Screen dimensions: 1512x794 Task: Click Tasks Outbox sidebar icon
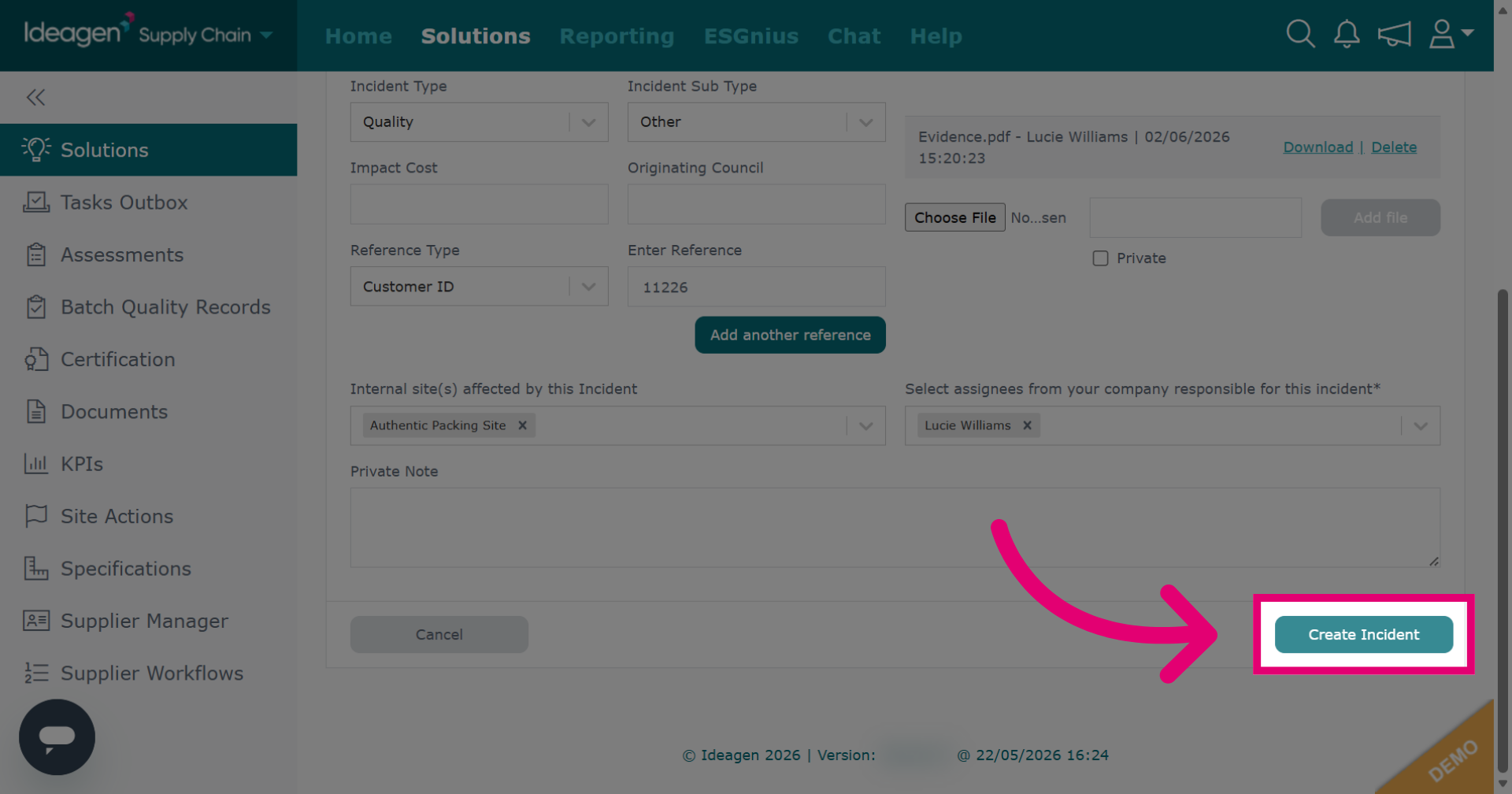[x=35, y=202]
